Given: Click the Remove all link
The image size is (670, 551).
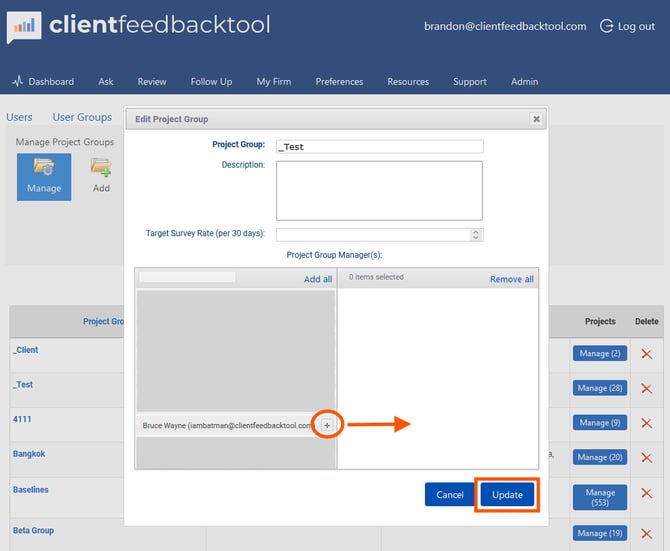Looking at the screenshot, I should pyautogui.click(x=511, y=279).
